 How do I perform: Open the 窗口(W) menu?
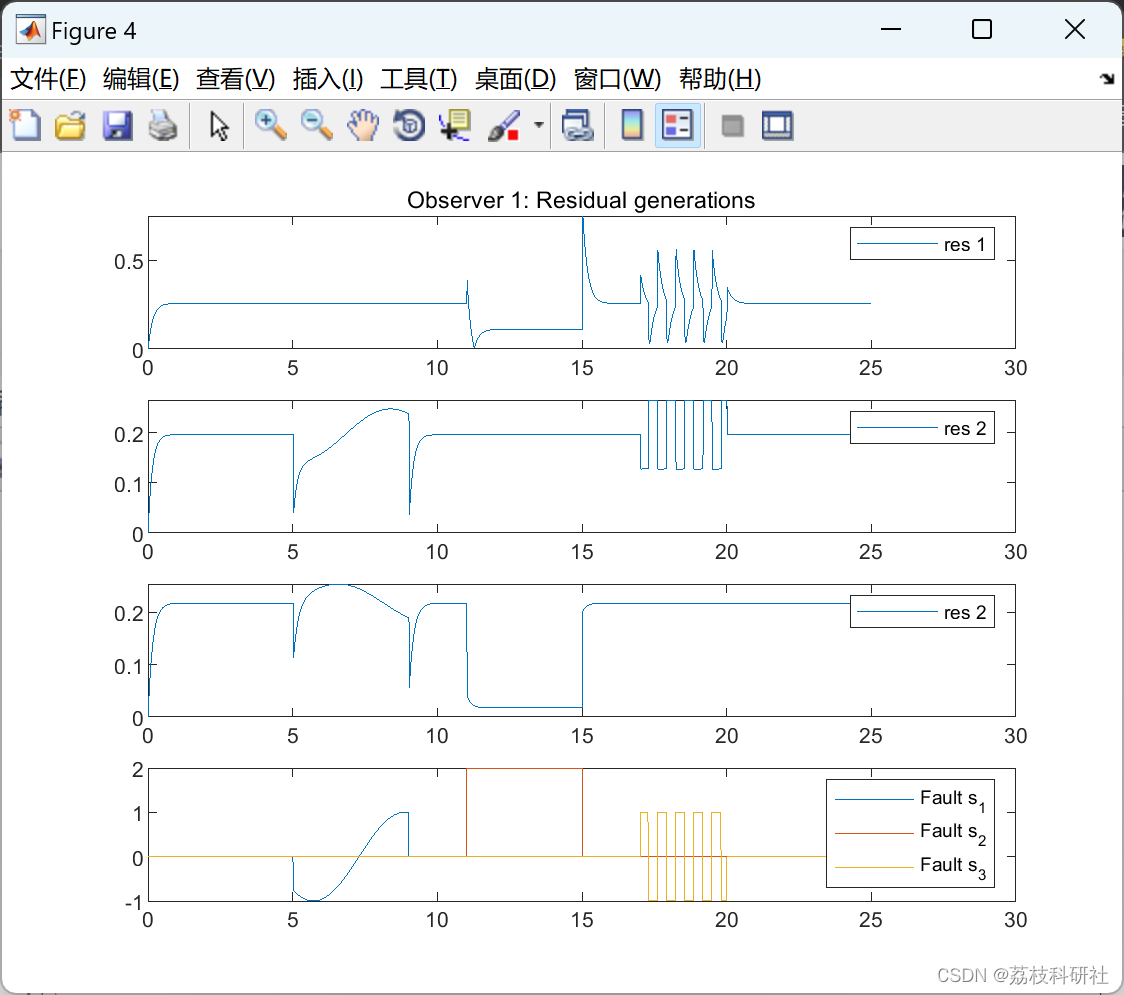click(617, 79)
